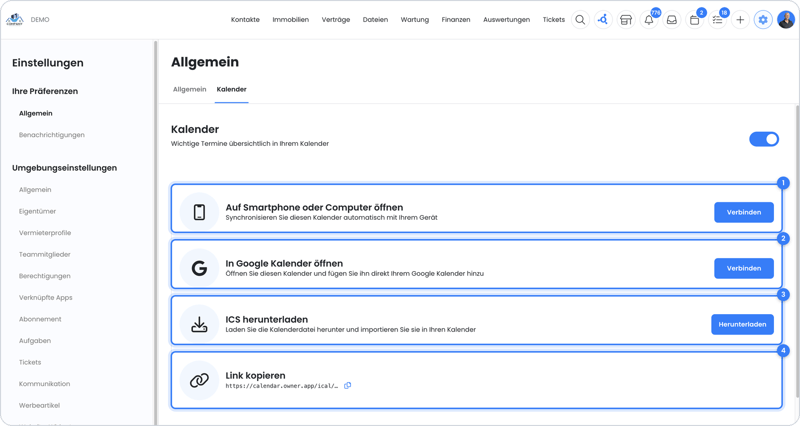Click ICS herunterladen title

(267, 319)
